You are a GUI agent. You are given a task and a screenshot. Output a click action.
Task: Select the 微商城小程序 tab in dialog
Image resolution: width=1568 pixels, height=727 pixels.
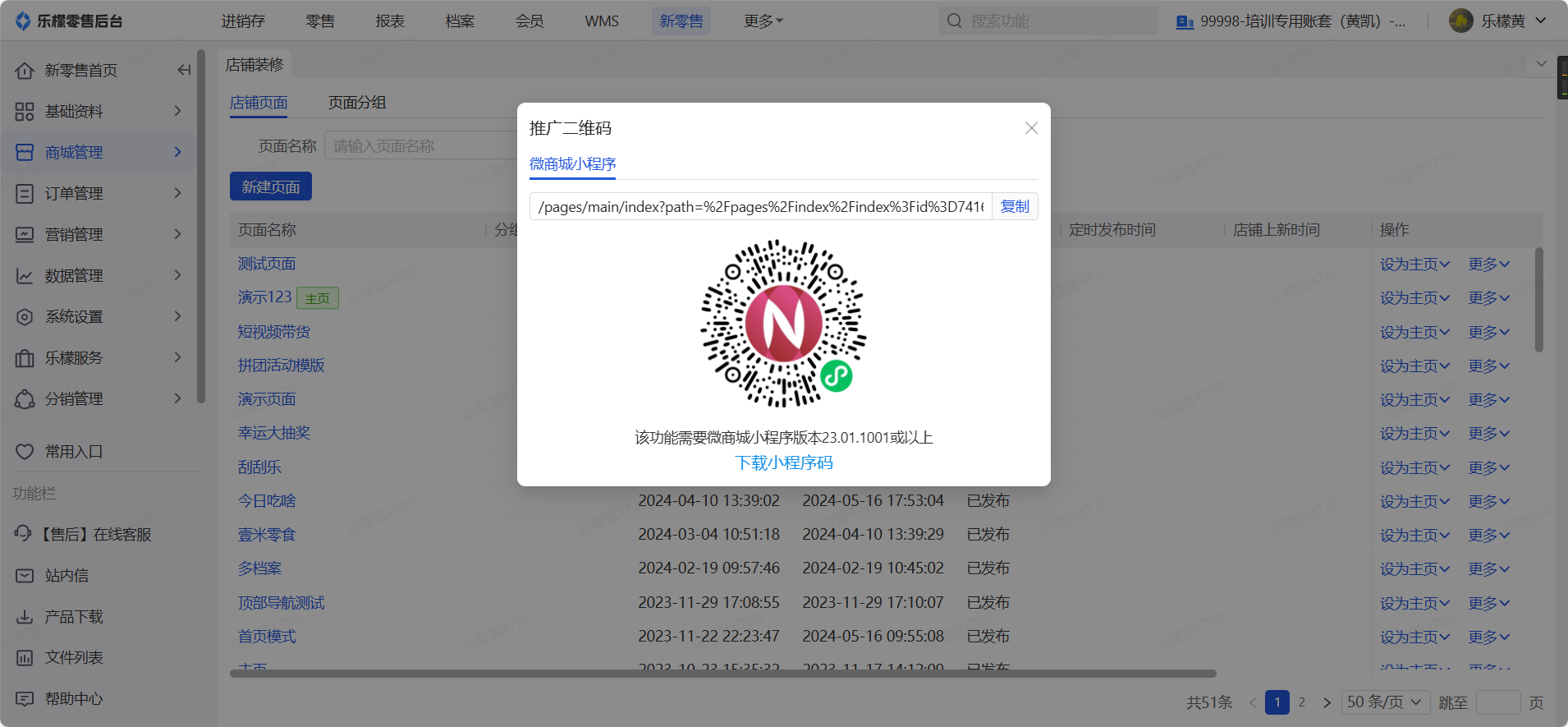pyautogui.click(x=573, y=164)
